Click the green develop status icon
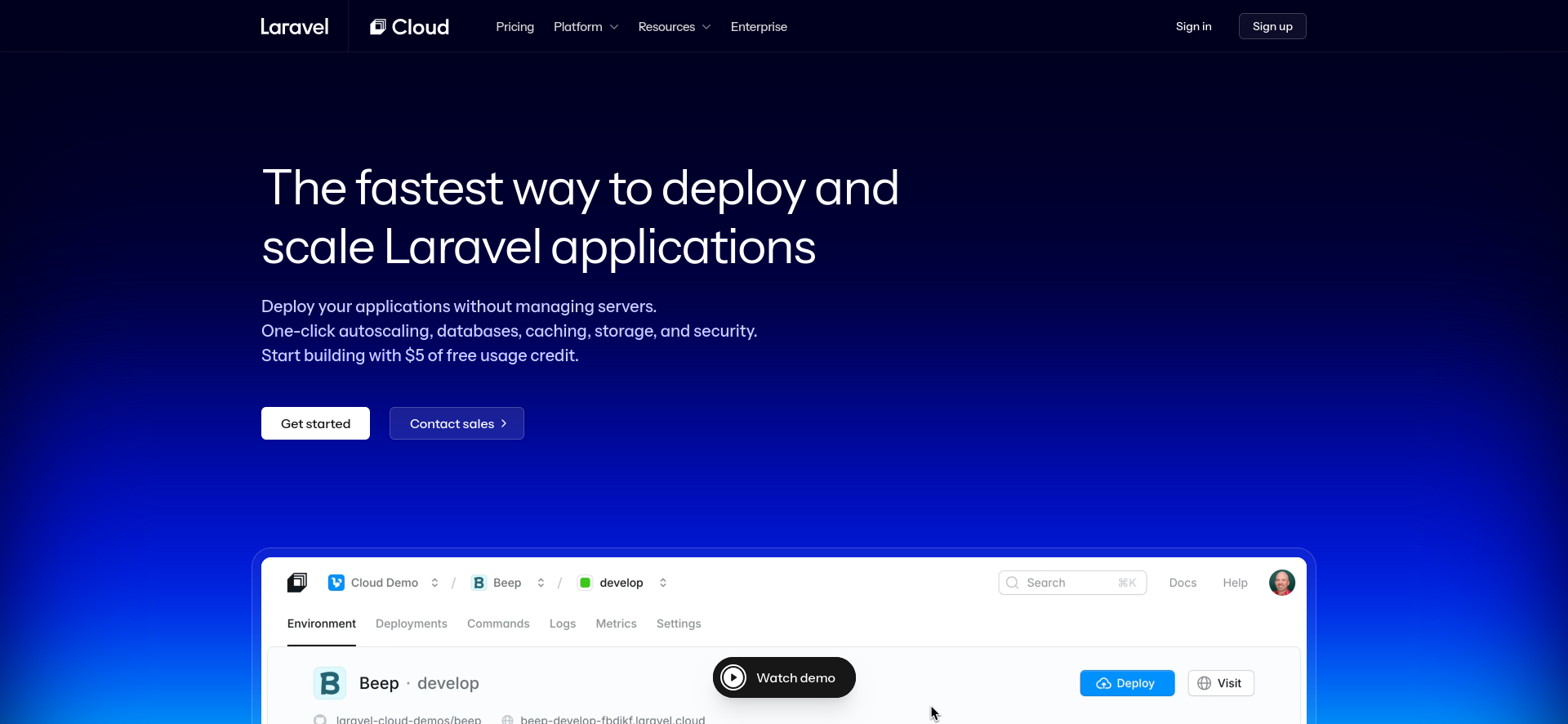Image resolution: width=1568 pixels, height=724 pixels. point(585,583)
